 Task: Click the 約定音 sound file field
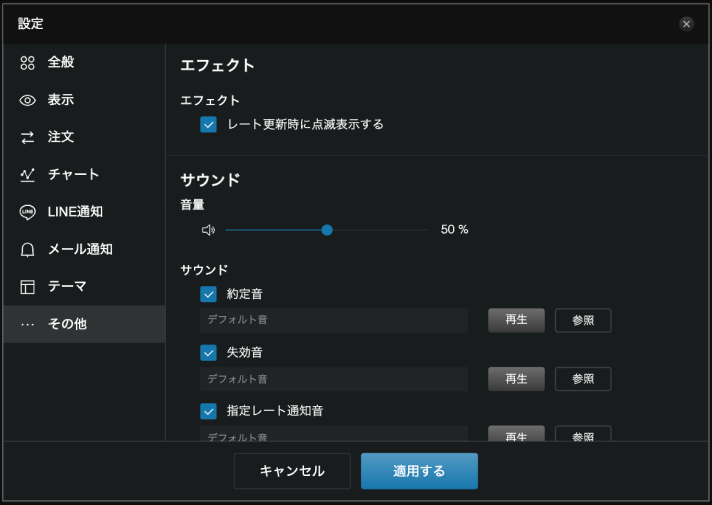coord(333,320)
